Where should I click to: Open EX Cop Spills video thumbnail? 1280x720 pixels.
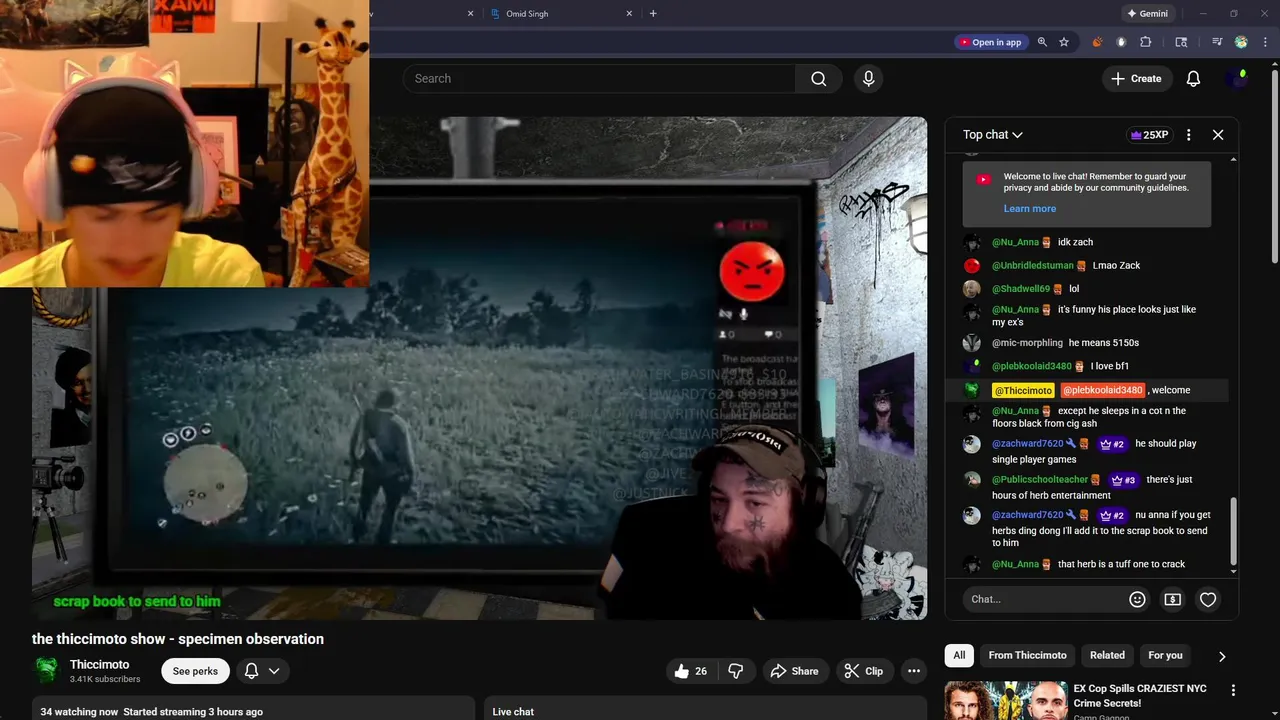point(1005,701)
